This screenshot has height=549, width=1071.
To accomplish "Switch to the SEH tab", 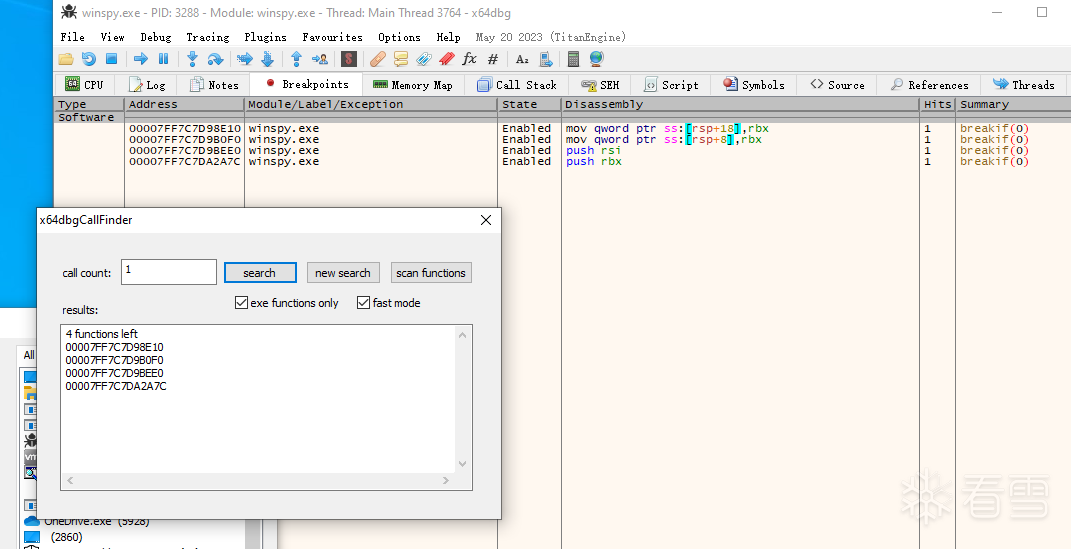I will coord(600,85).
